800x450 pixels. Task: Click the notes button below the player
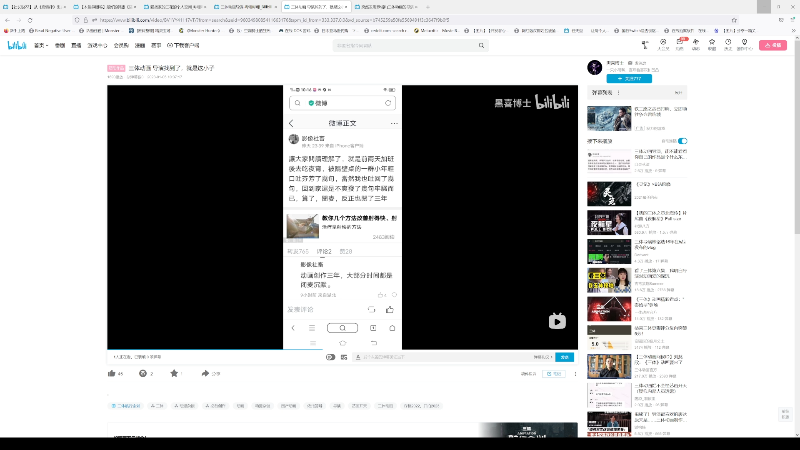(x=554, y=374)
